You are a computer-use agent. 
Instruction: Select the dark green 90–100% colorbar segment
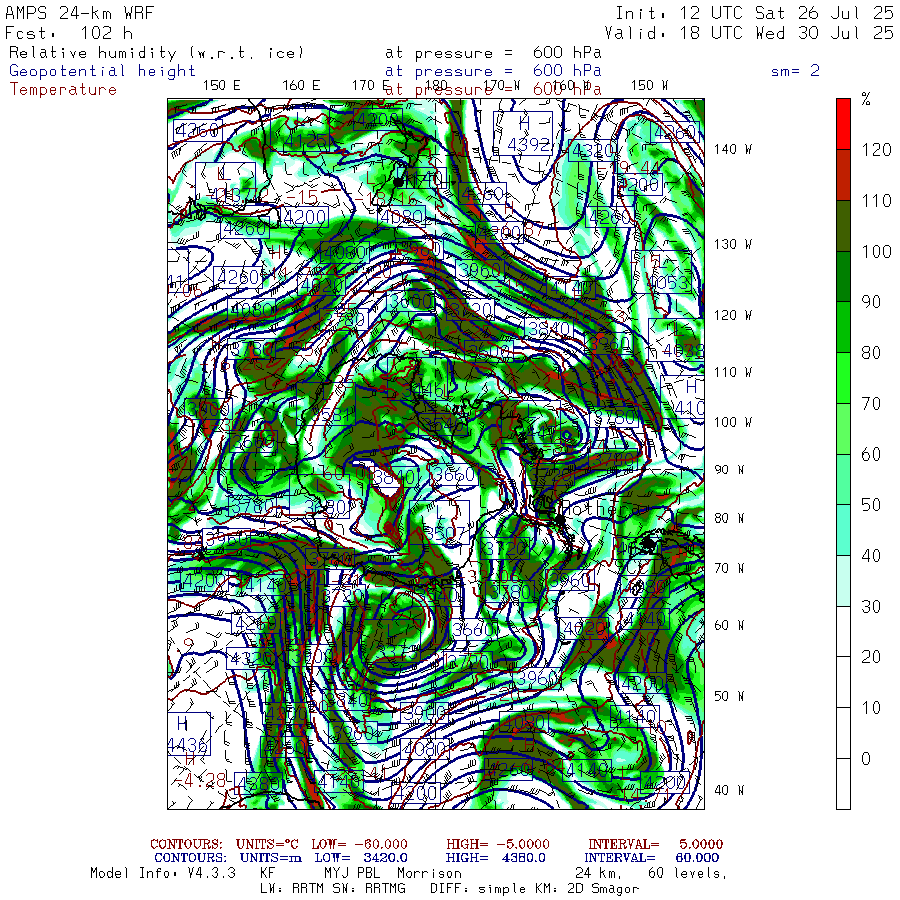click(843, 277)
